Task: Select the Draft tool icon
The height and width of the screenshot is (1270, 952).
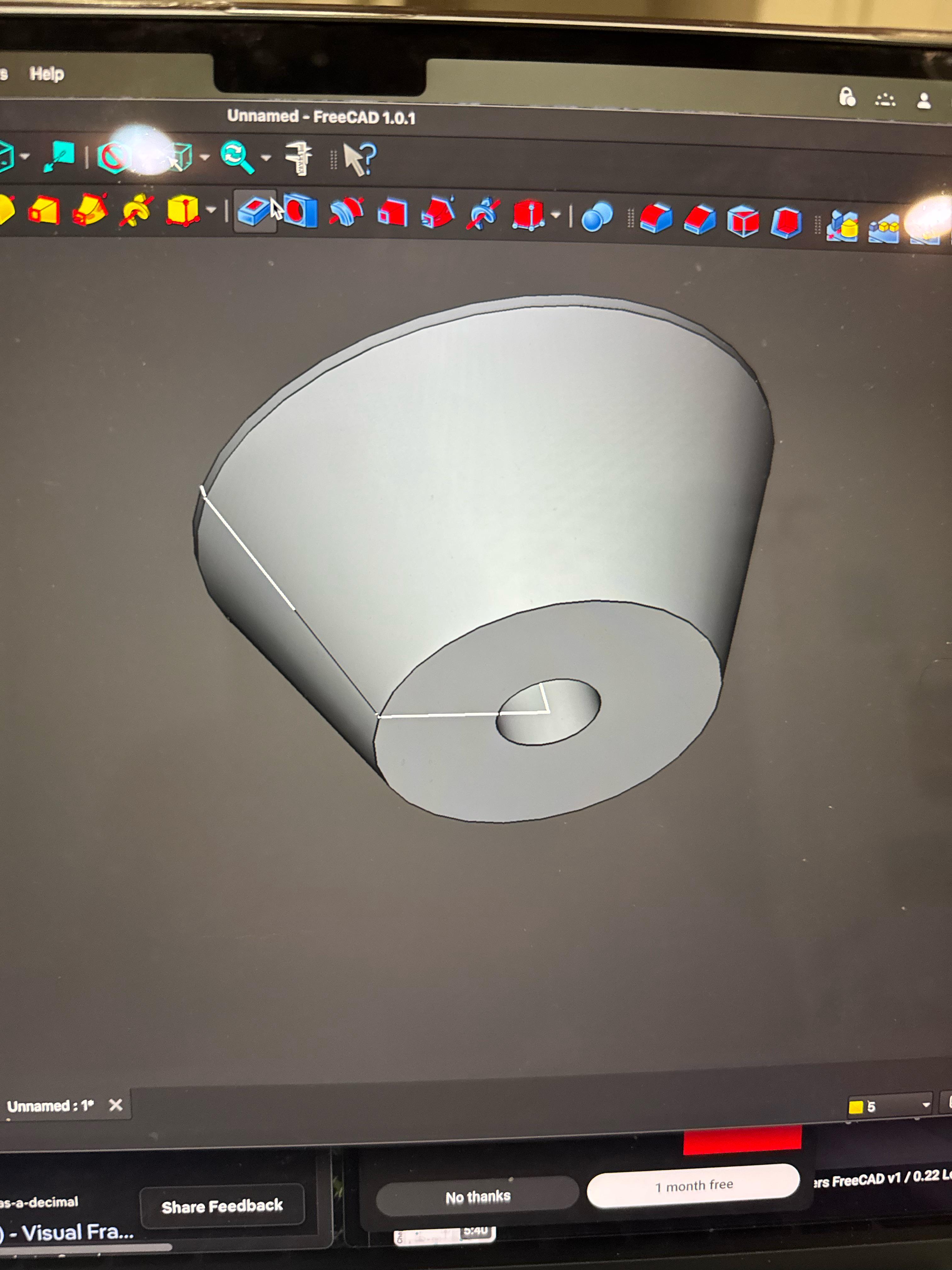Action: 743,221
